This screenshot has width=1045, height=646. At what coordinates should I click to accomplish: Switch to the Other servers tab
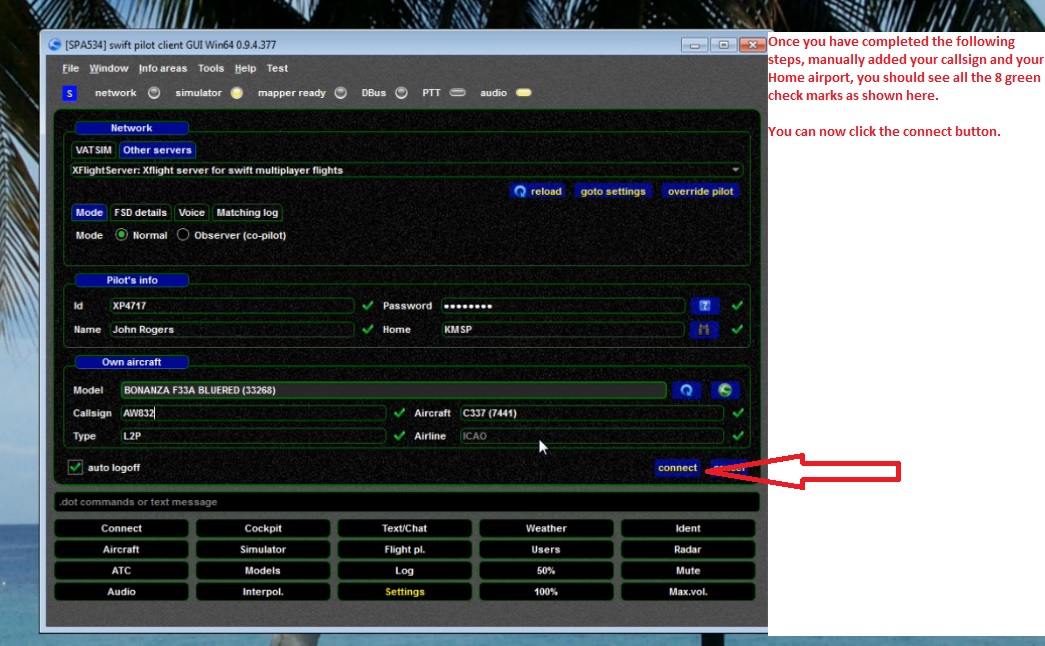(157, 151)
